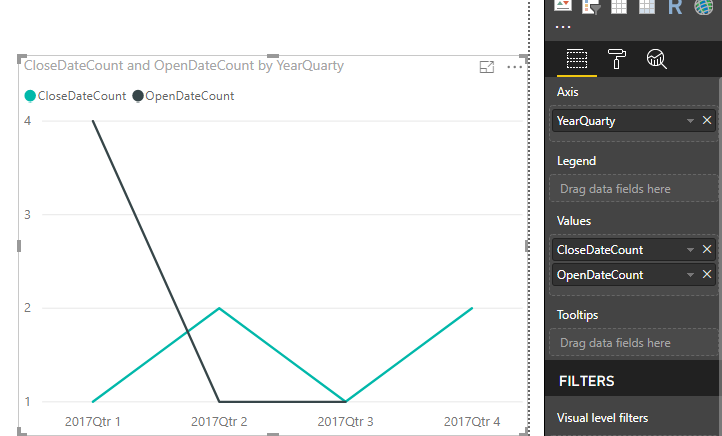Expand CloseDateCount field dropdown arrow

pos(690,250)
